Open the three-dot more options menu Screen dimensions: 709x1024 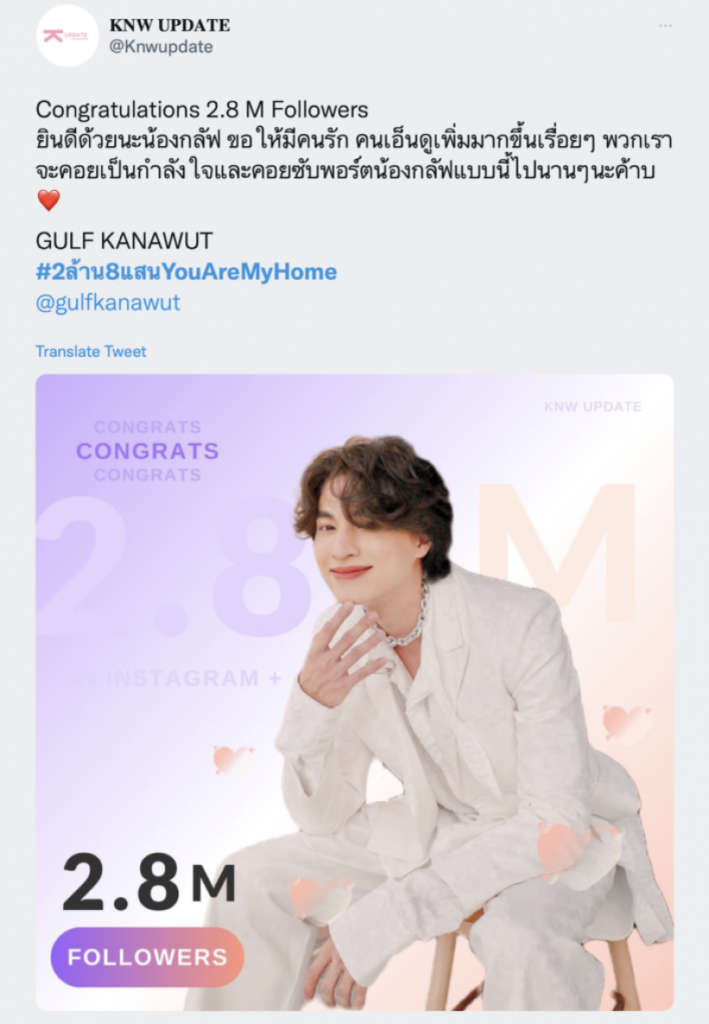(x=665, y=25)
